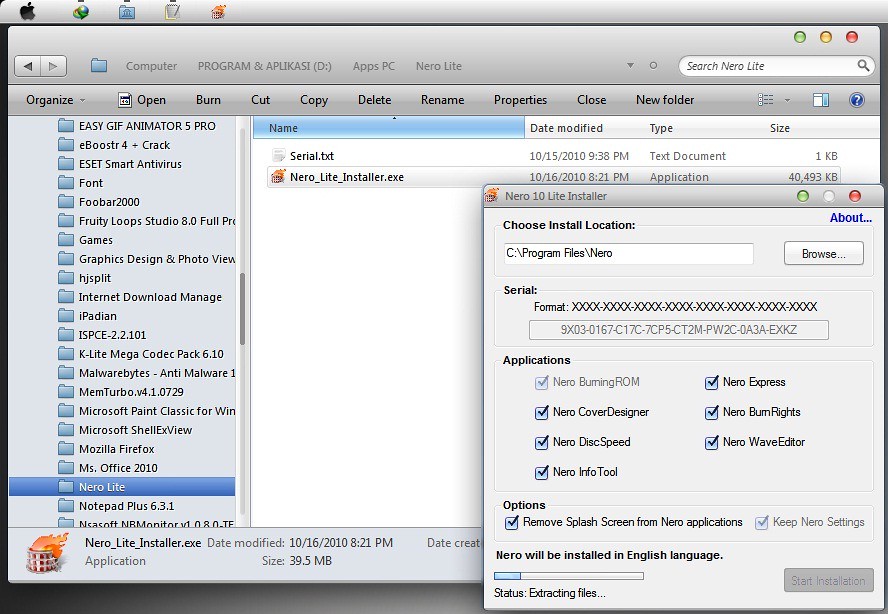Select Ms. Office 2010 folder

point(118,468)
